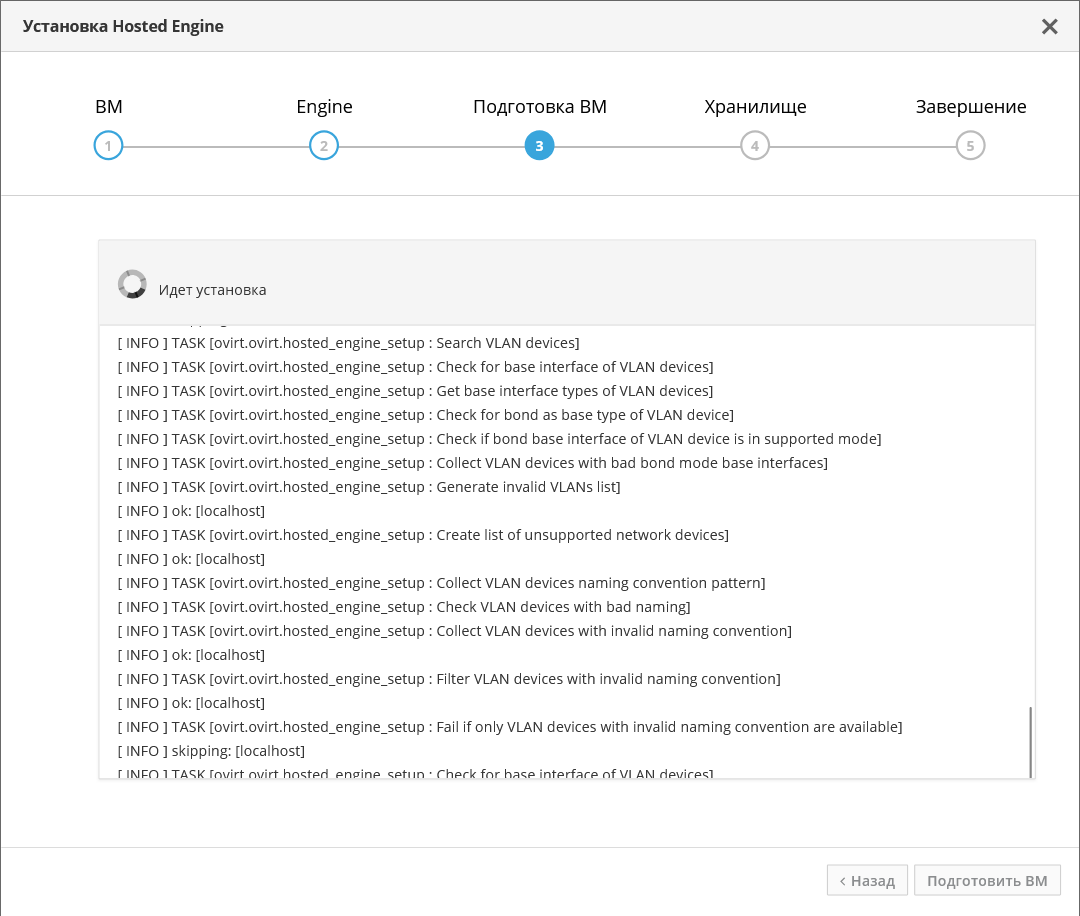1080x916 pixels.
Task: Select wizard step 5 circle (Завершение)
Action: point(970,145)
